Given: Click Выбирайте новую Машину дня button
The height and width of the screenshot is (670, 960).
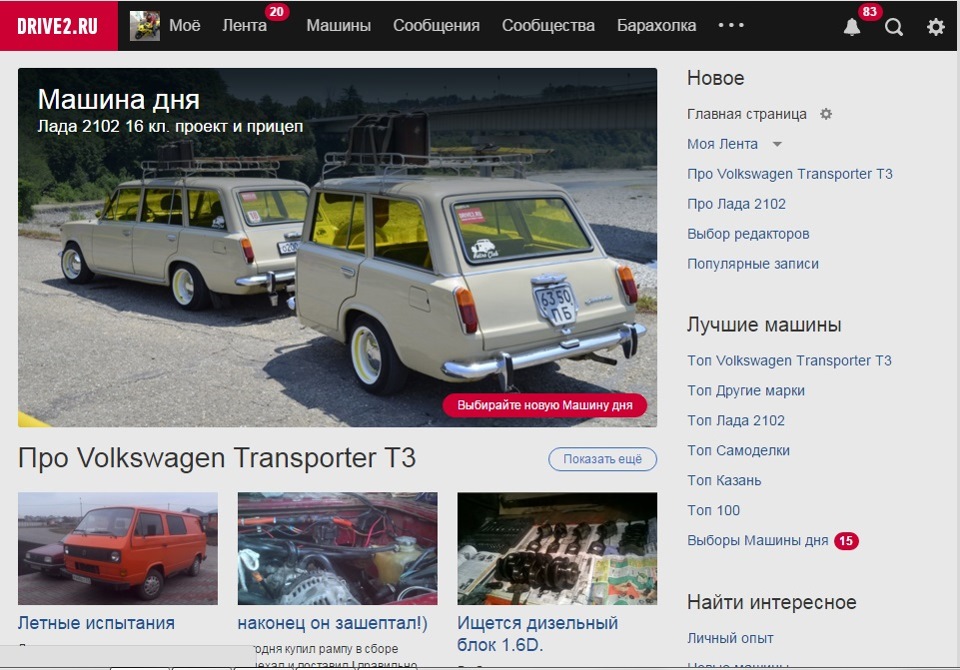Looking at the screenshot, I should point(544,405).
